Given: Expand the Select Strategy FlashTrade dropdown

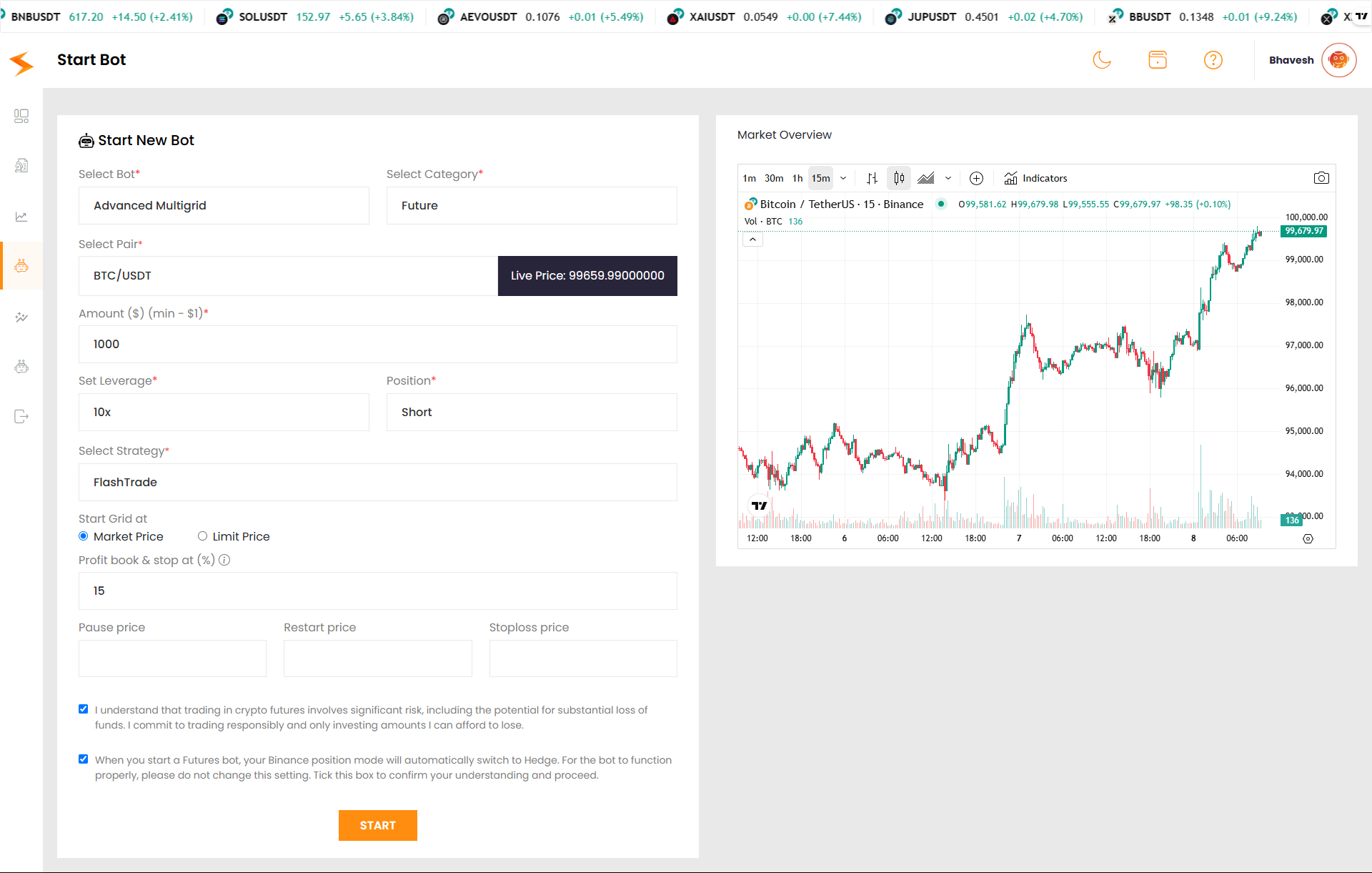Looking at the screenshot, I should (x=377, y=483).
